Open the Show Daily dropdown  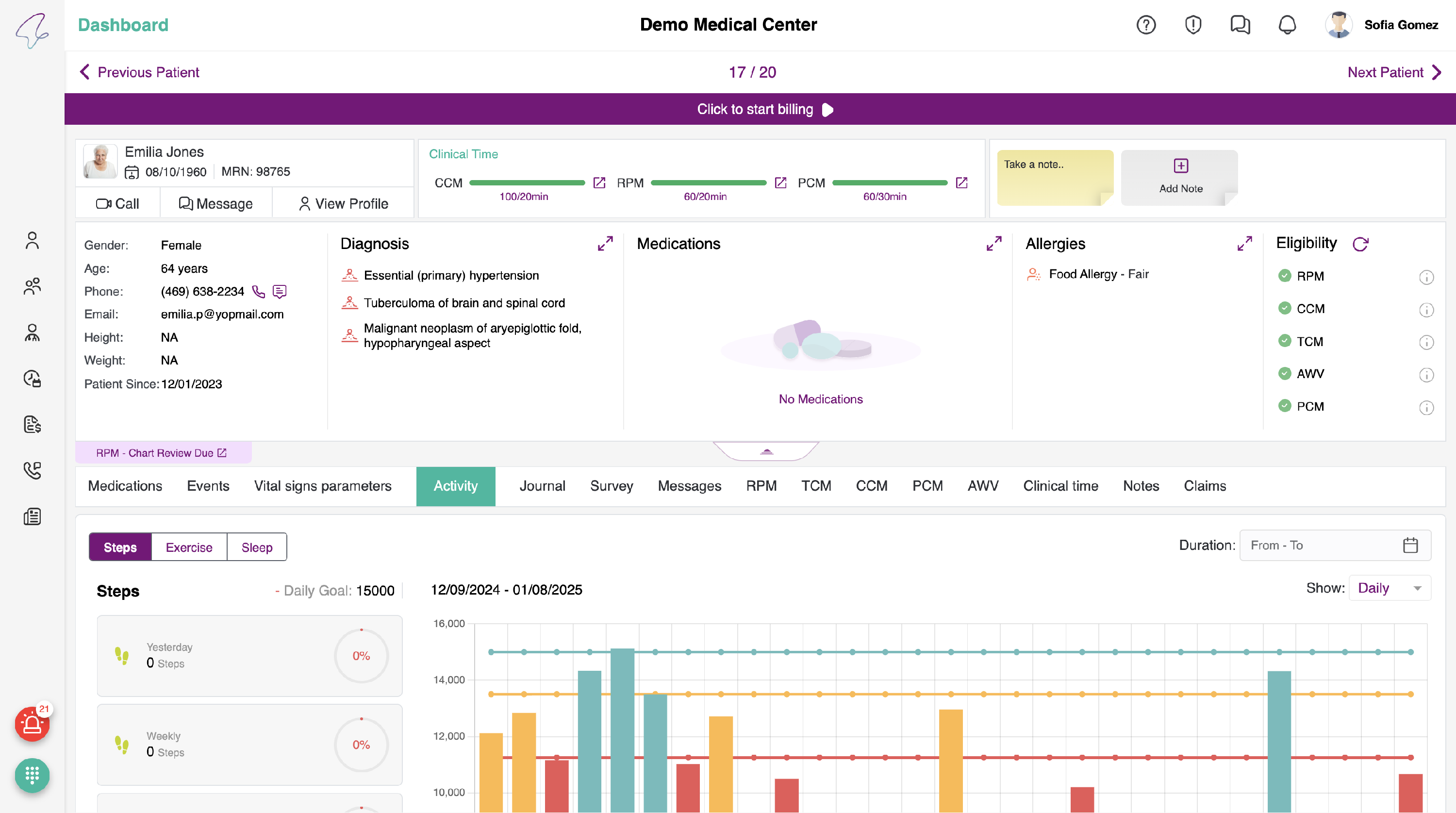[1390, 588]
